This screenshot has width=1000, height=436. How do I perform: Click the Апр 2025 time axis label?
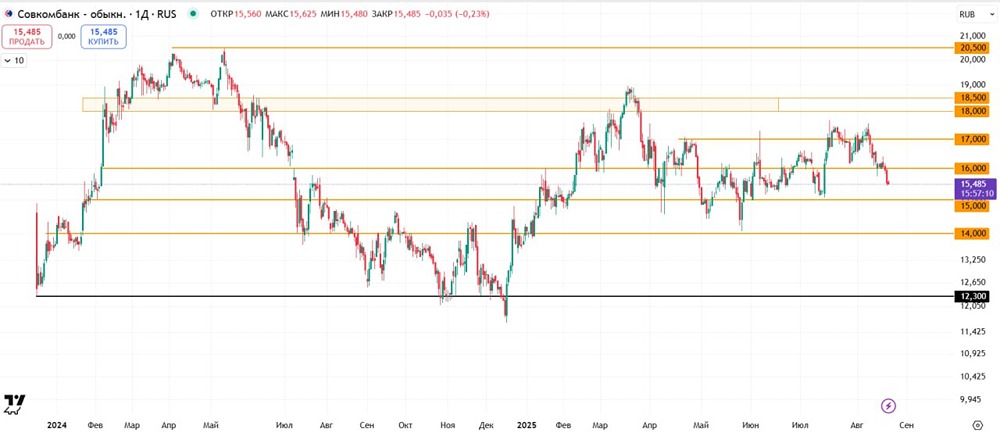[649, 424]
